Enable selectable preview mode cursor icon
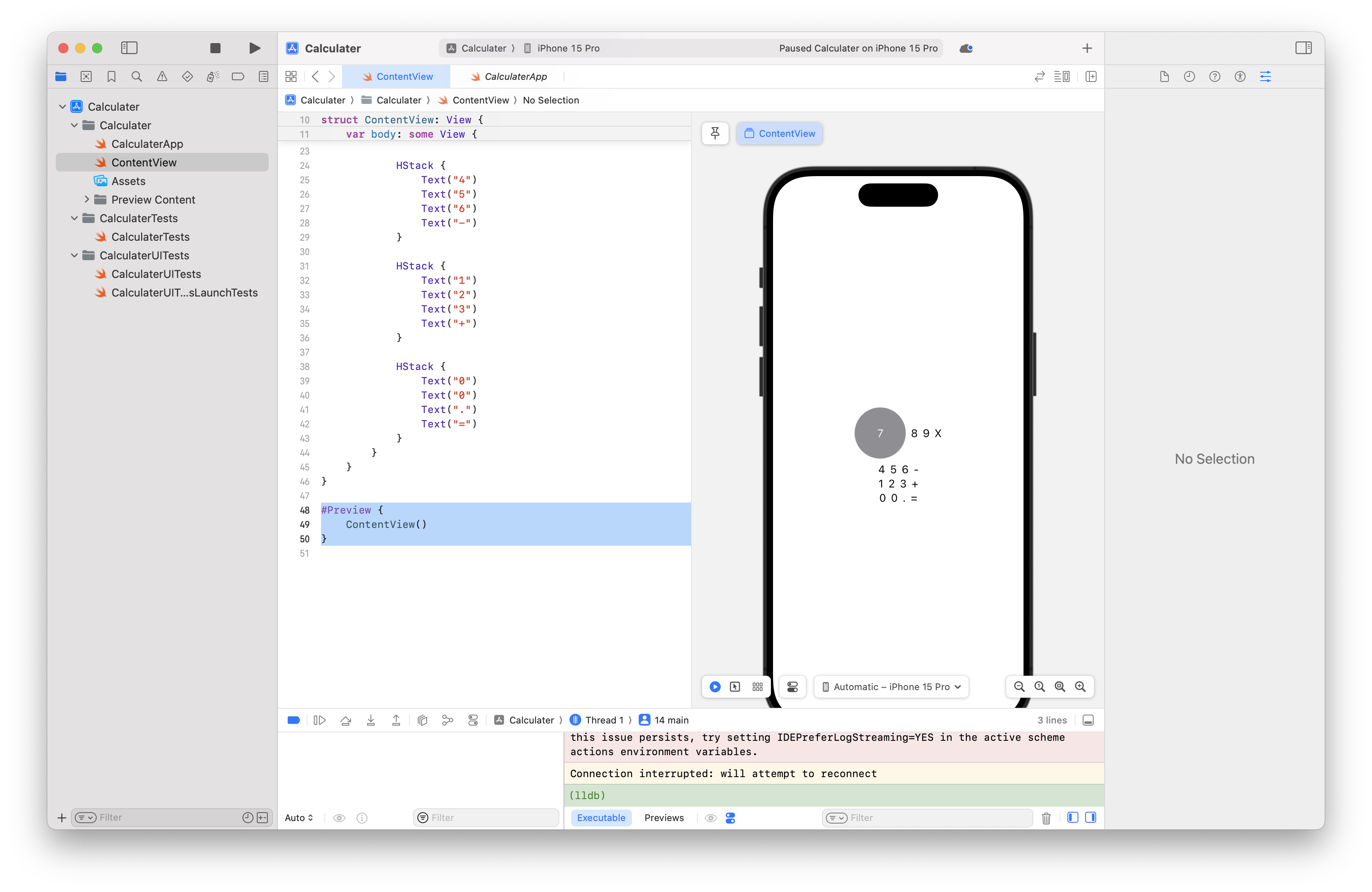Screen dimensions: 1372x892 click(x=735, y=687)
